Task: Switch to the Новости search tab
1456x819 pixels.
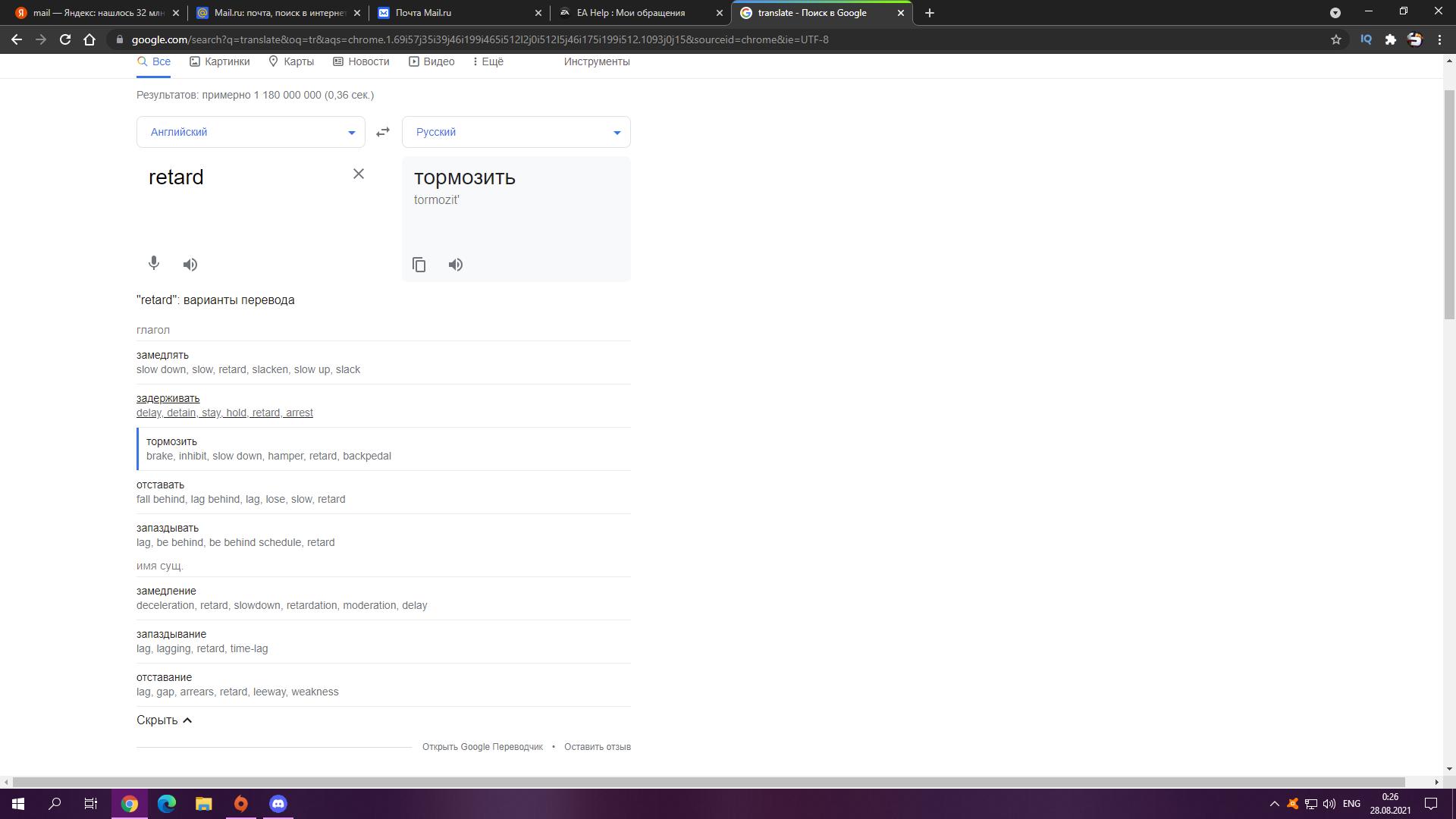Action: (x=361, y=61)
